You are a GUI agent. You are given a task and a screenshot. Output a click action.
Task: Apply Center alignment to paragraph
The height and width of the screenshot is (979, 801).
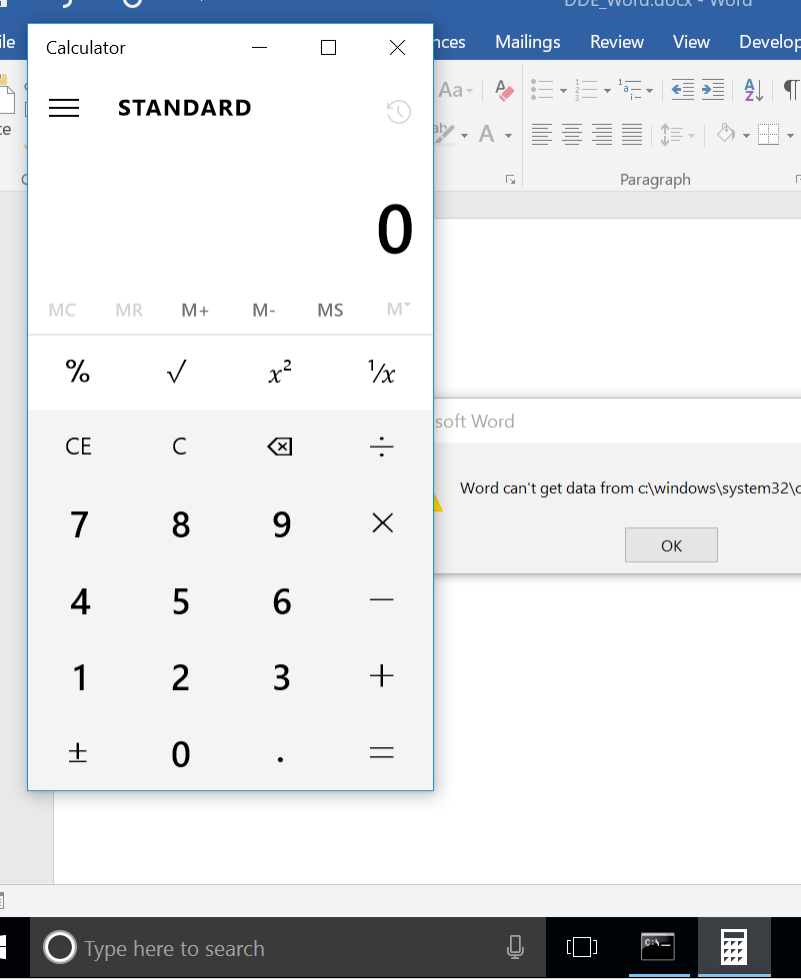[x=572, y=134]
